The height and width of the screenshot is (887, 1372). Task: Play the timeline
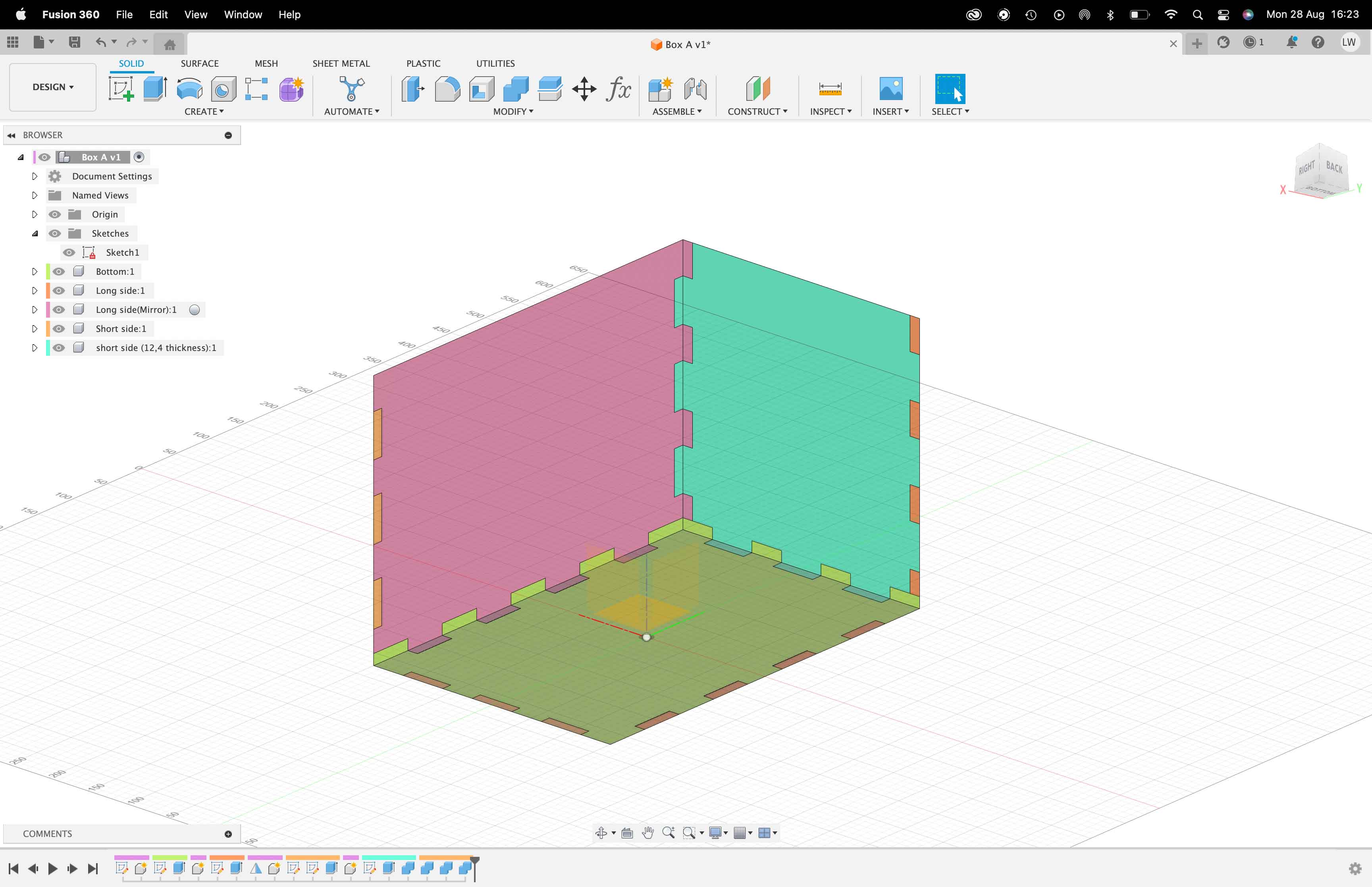(x=52, y=869)
